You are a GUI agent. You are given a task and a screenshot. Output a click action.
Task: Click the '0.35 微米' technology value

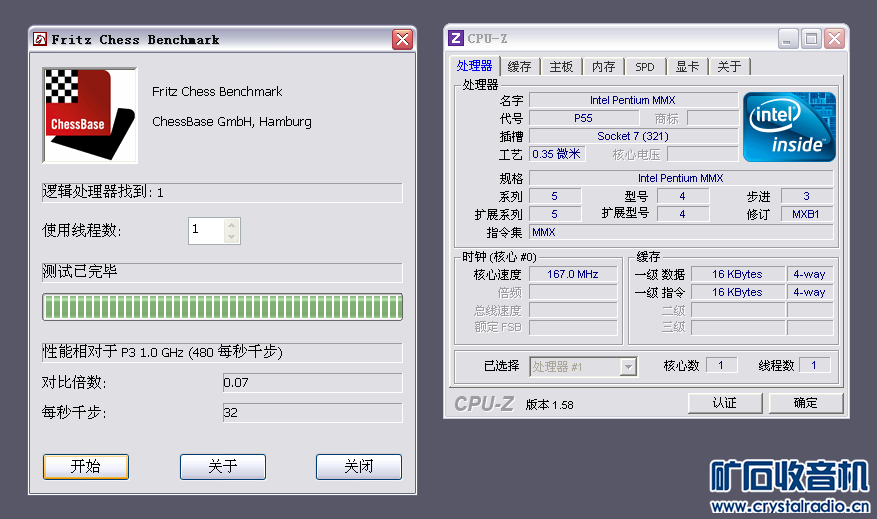[x=557, y=154]
